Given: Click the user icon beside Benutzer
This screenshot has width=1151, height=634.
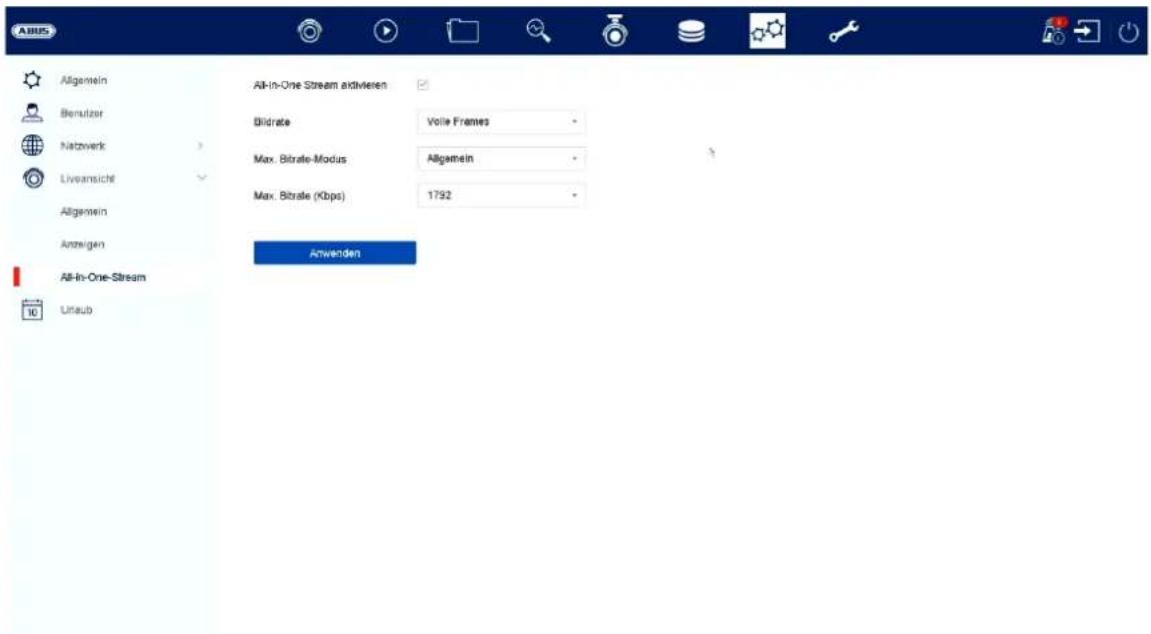Looking at the screenshot, I should point(32,112).
